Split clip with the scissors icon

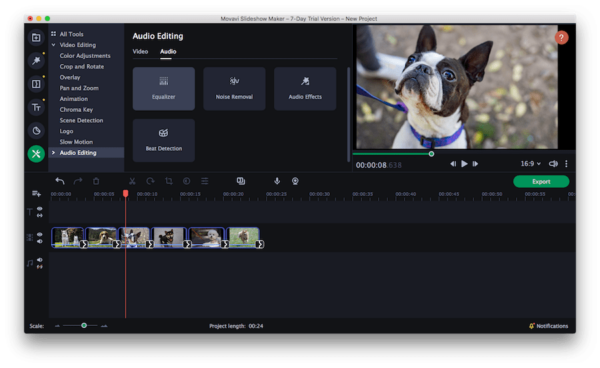click(132, 181)
